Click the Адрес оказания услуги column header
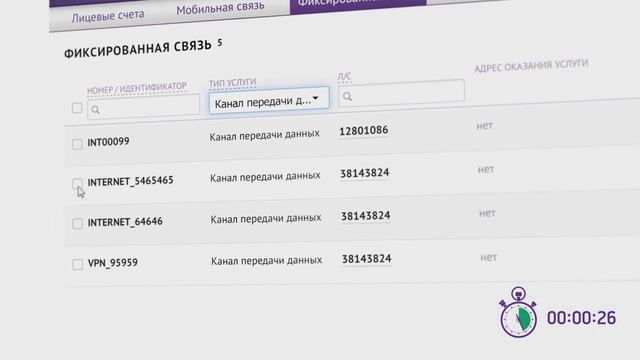 (x=531, y=66)
